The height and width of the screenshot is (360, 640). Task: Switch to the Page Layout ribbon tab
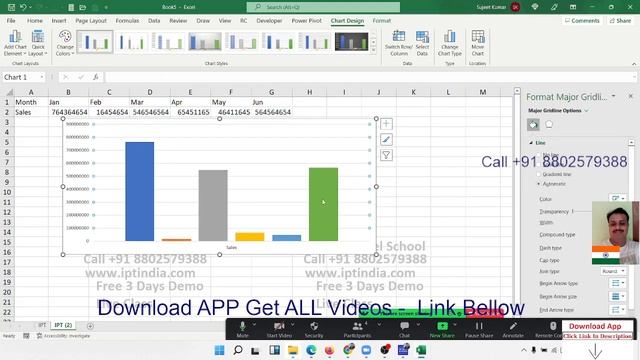[91, 20]
